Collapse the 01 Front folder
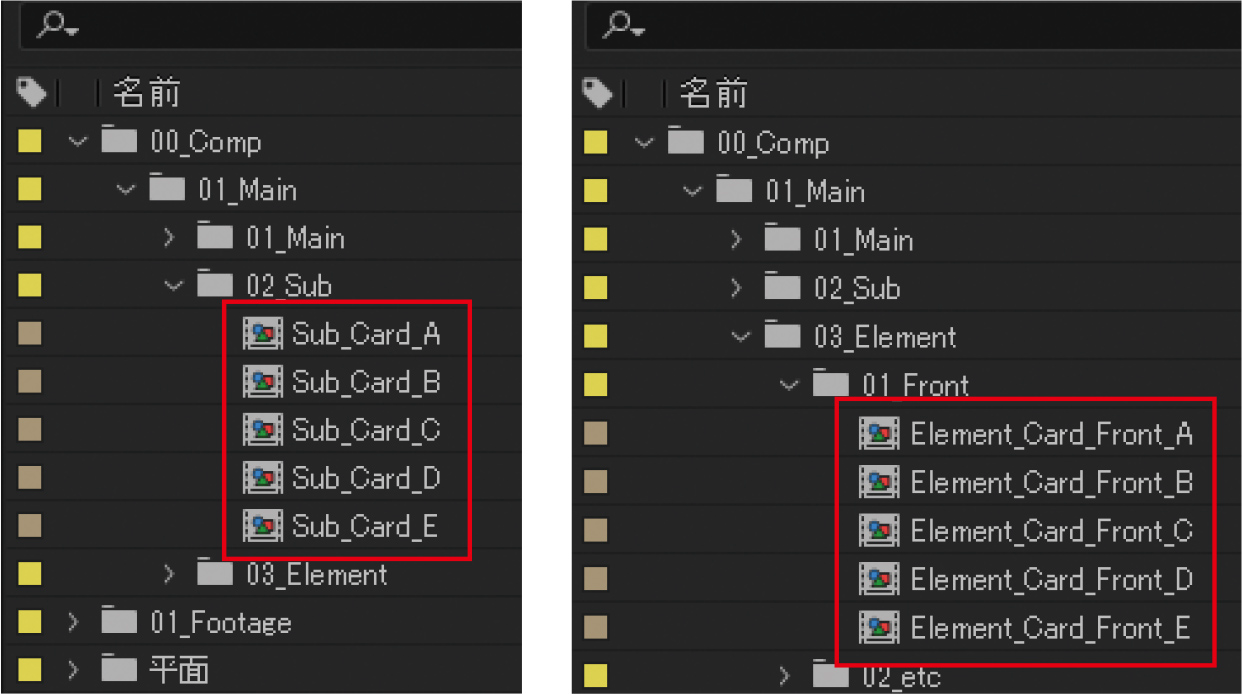This screenshot has width=1242, height=694. point(789,385)
